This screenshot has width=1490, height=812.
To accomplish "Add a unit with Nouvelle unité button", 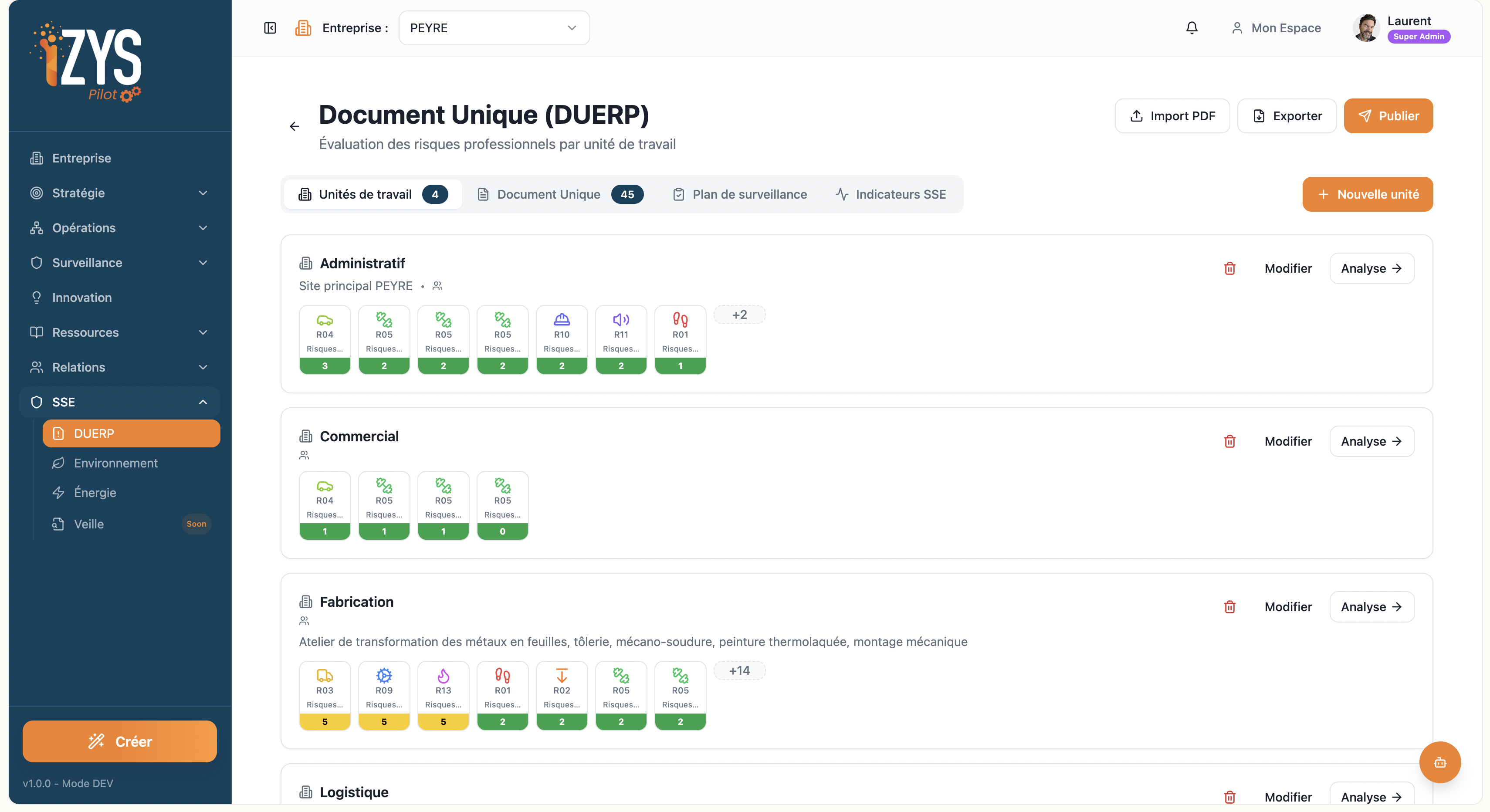I will click(1368, 194).
